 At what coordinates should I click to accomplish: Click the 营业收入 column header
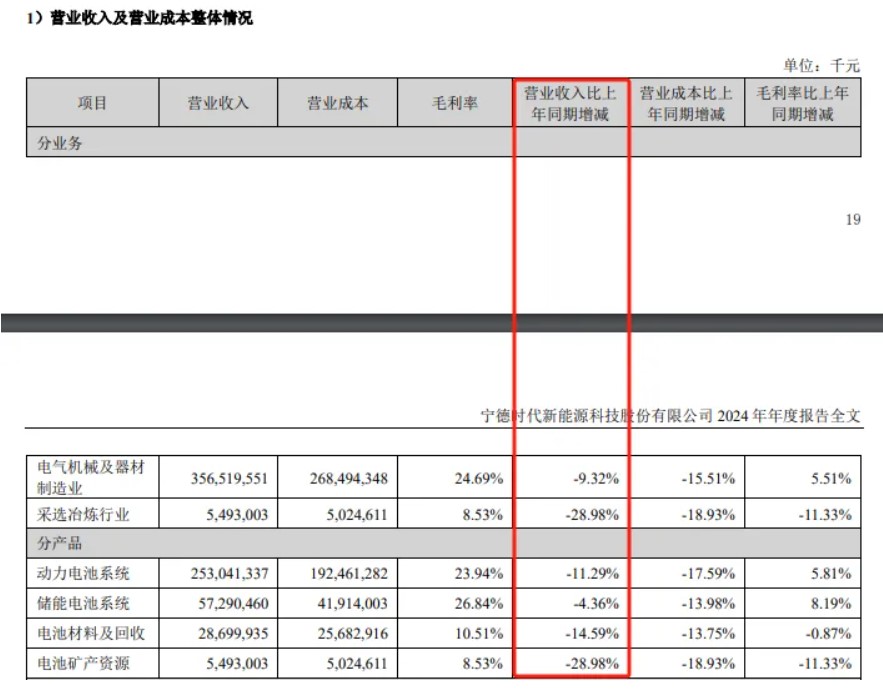point(217,102)
